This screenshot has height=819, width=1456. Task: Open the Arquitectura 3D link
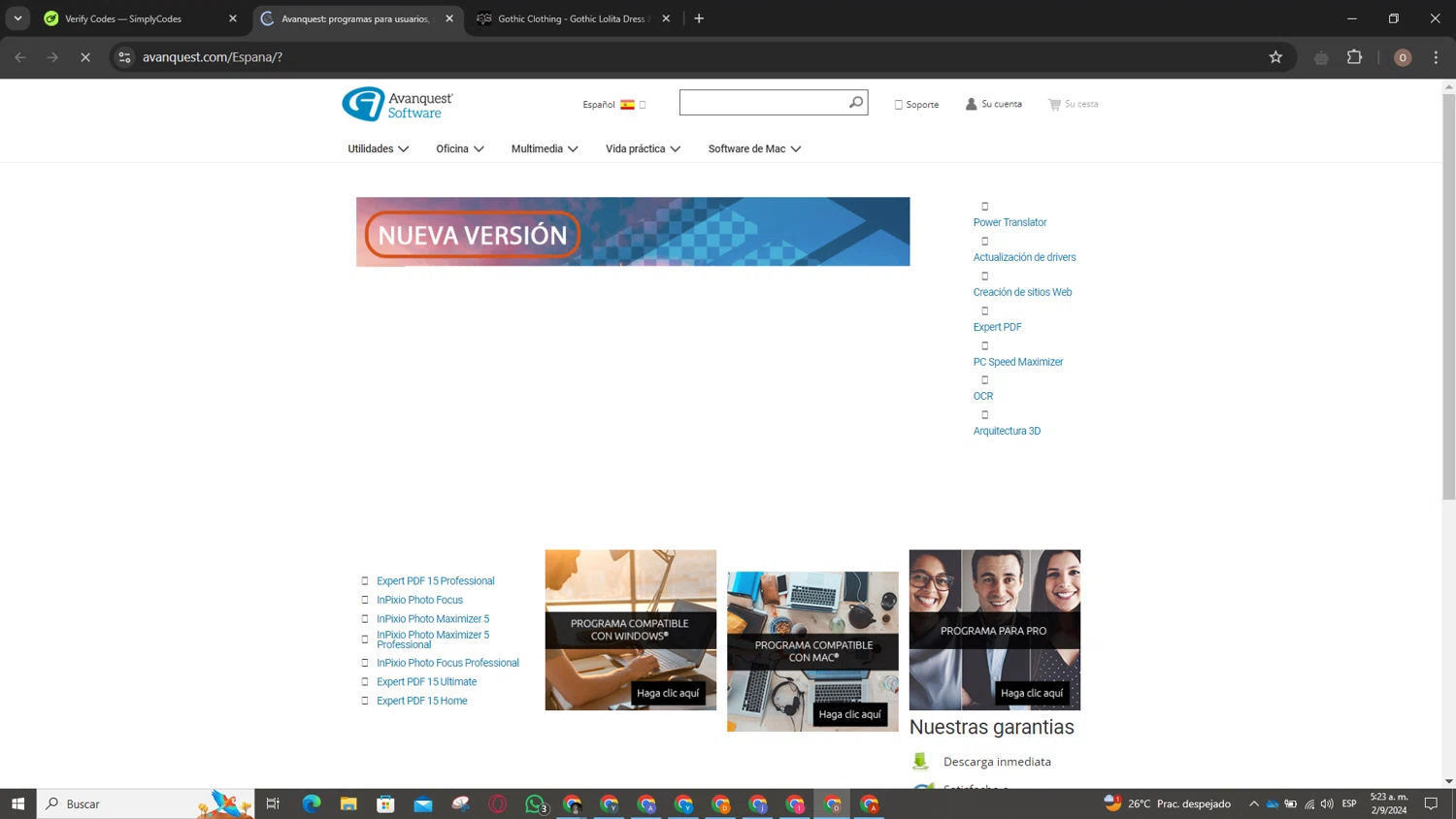coord(1007,431)
